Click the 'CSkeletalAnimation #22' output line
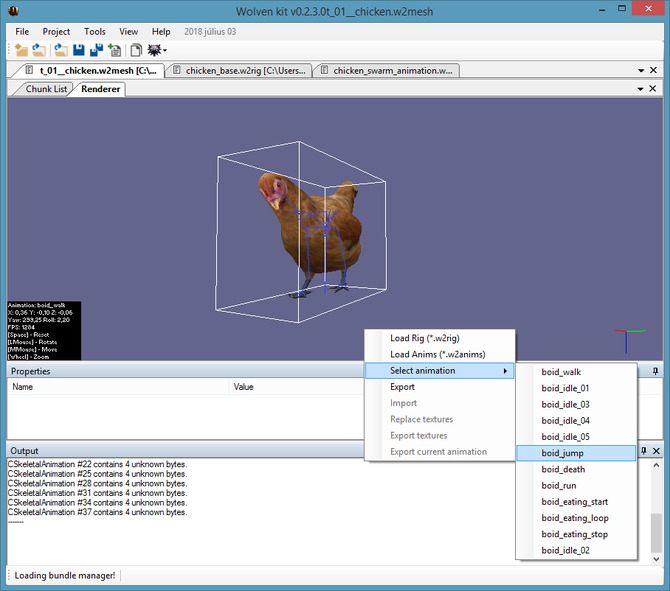The width and height of the screenshot is (670, 591). (97, 464)
